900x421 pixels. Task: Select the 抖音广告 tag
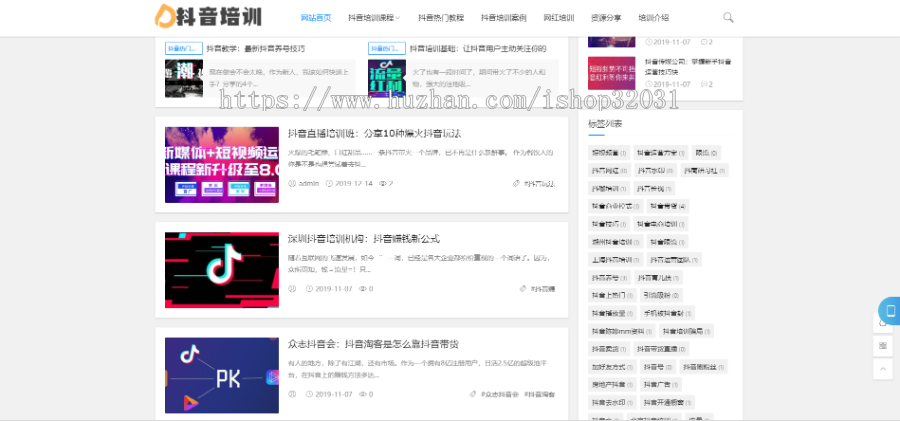[x=661, y=384]
